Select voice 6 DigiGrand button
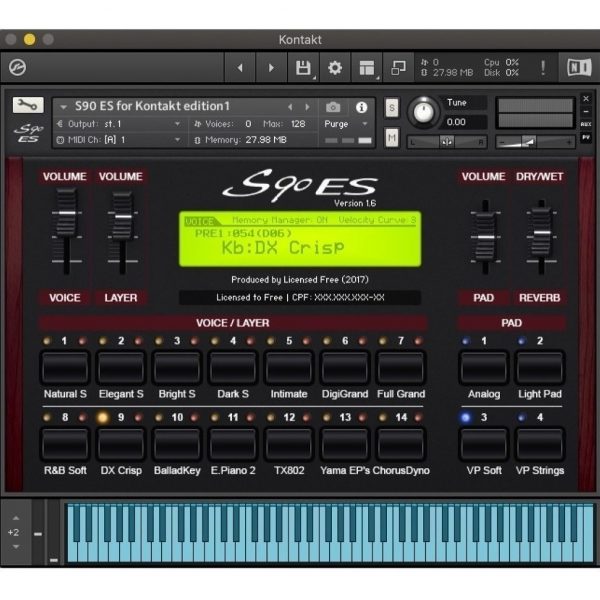The height and width of the screenshot is (600, 600). point(345,368)
